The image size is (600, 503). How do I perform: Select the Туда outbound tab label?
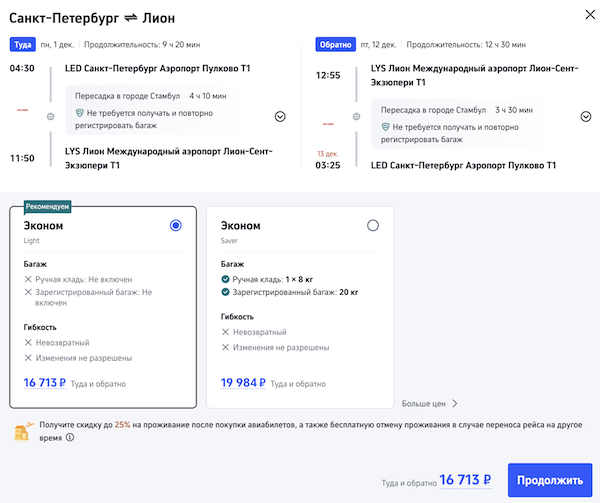coord(23,44)
